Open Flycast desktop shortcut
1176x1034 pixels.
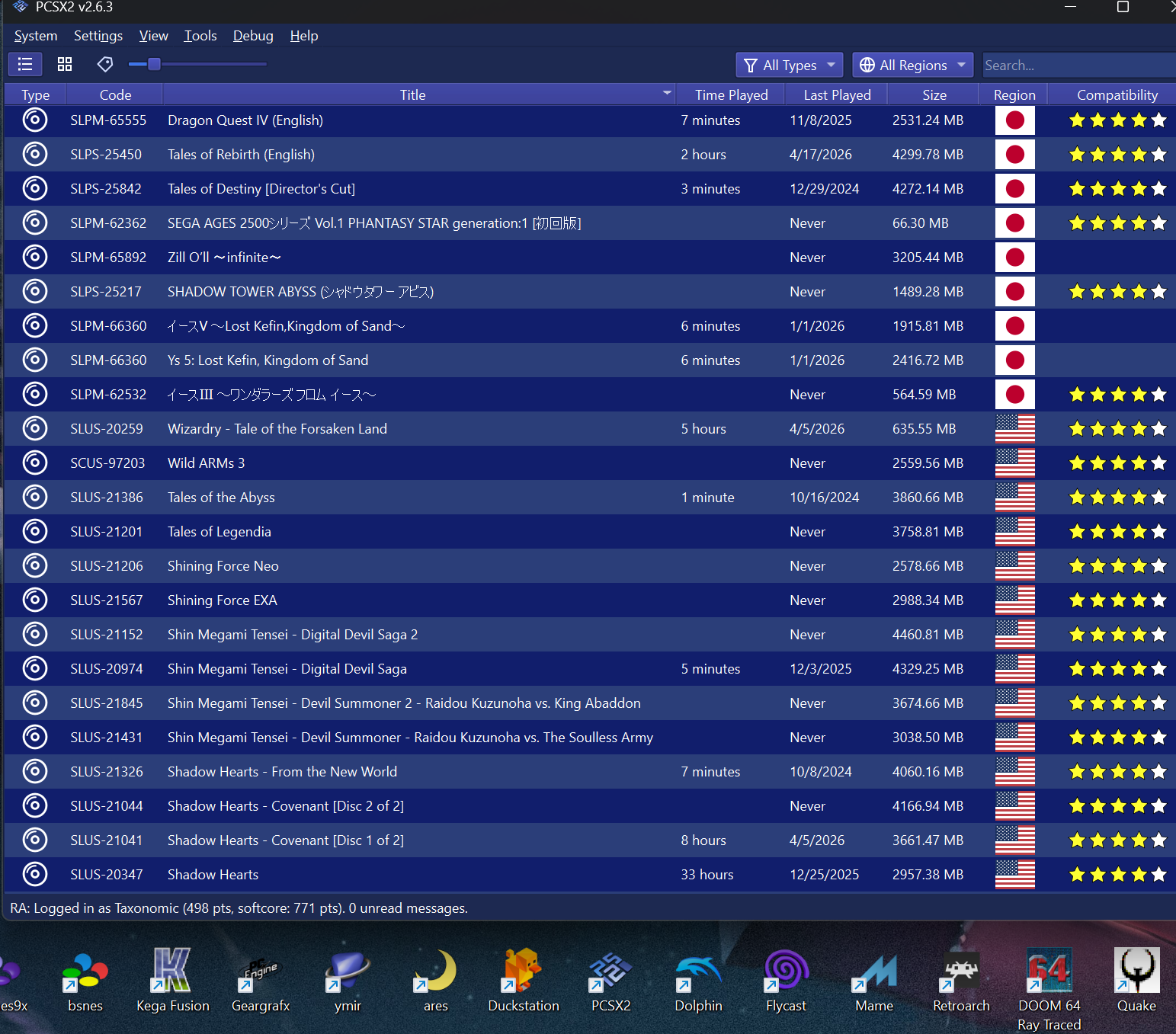[x=787, y=982]
